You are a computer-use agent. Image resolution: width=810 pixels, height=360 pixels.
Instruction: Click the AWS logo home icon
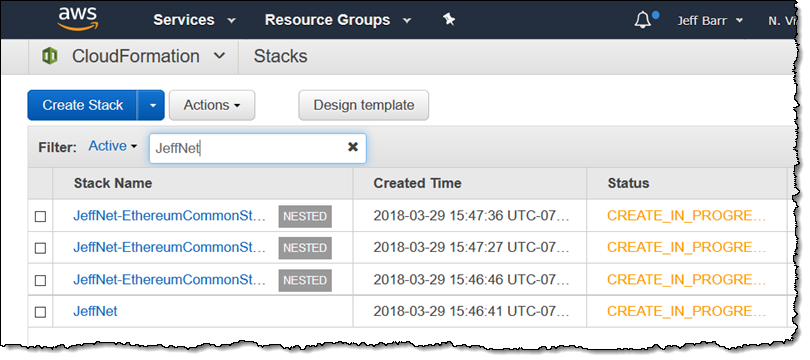pyautogui.click(x=78, y=19)
